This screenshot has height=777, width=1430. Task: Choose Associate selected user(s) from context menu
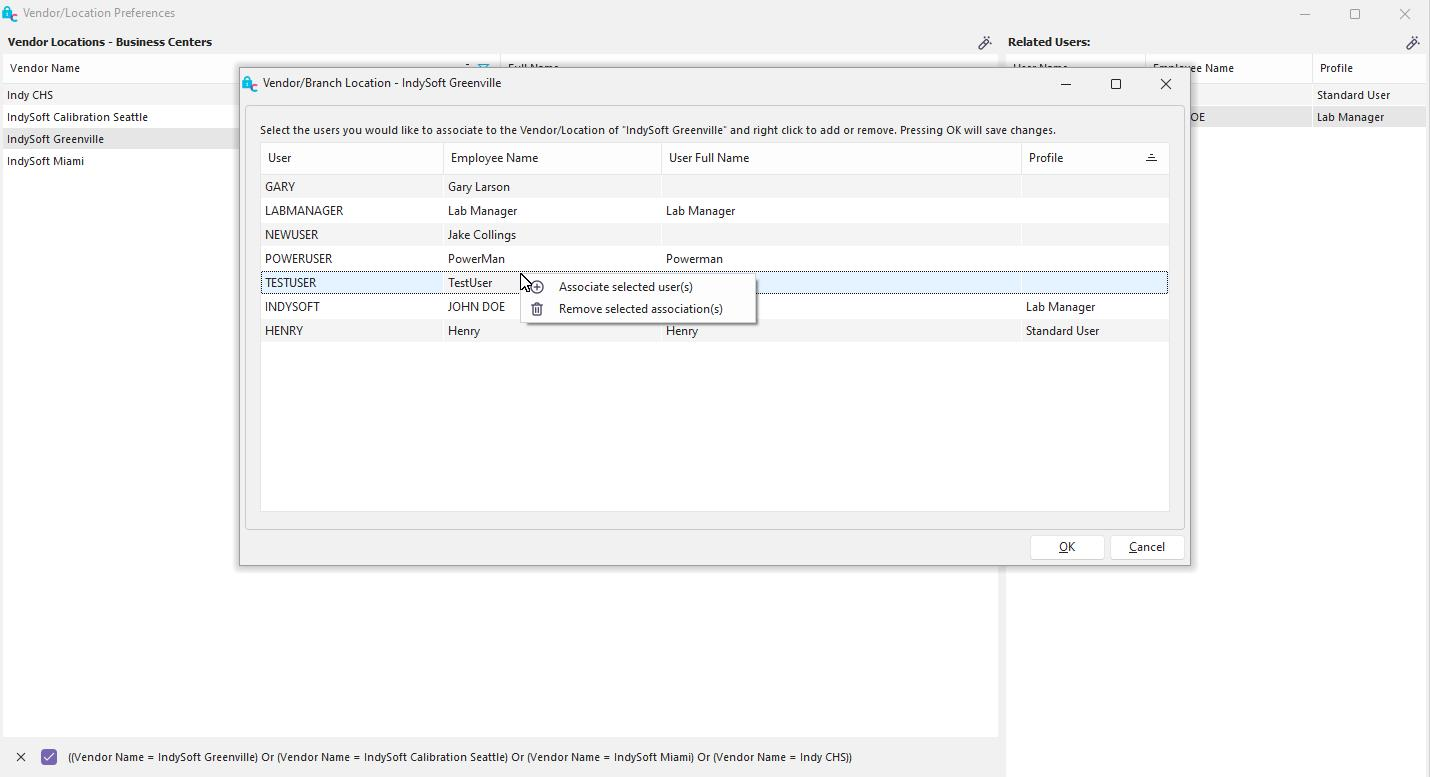[625, 287]
